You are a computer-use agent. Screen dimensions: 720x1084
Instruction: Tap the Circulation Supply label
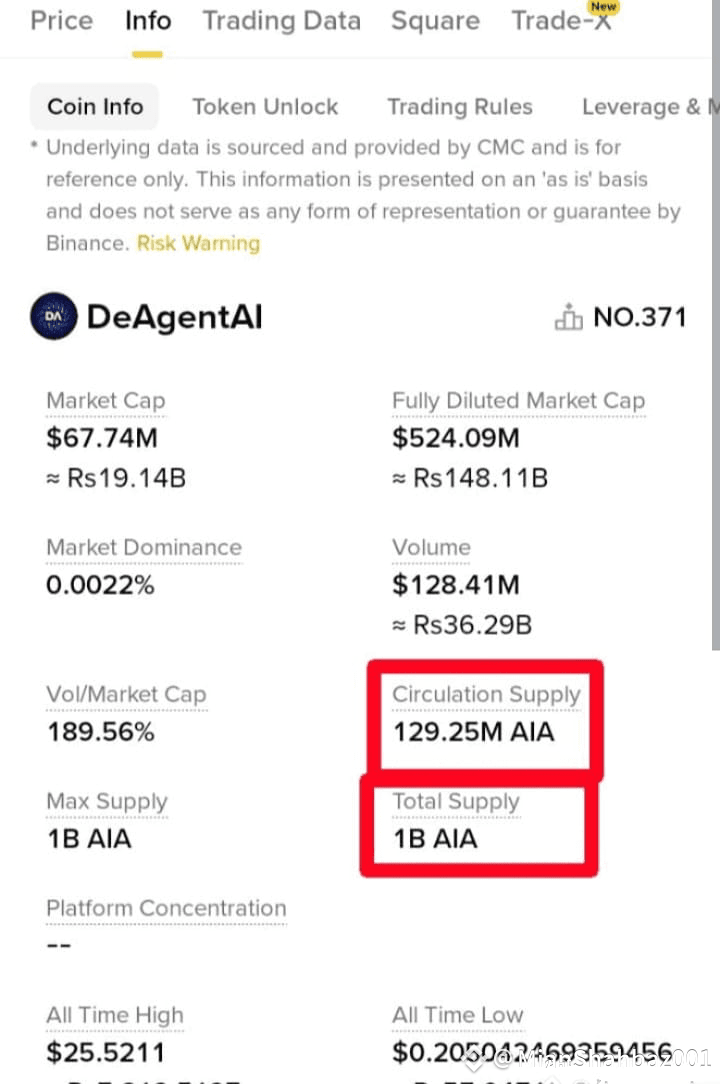tap(486, 695)
